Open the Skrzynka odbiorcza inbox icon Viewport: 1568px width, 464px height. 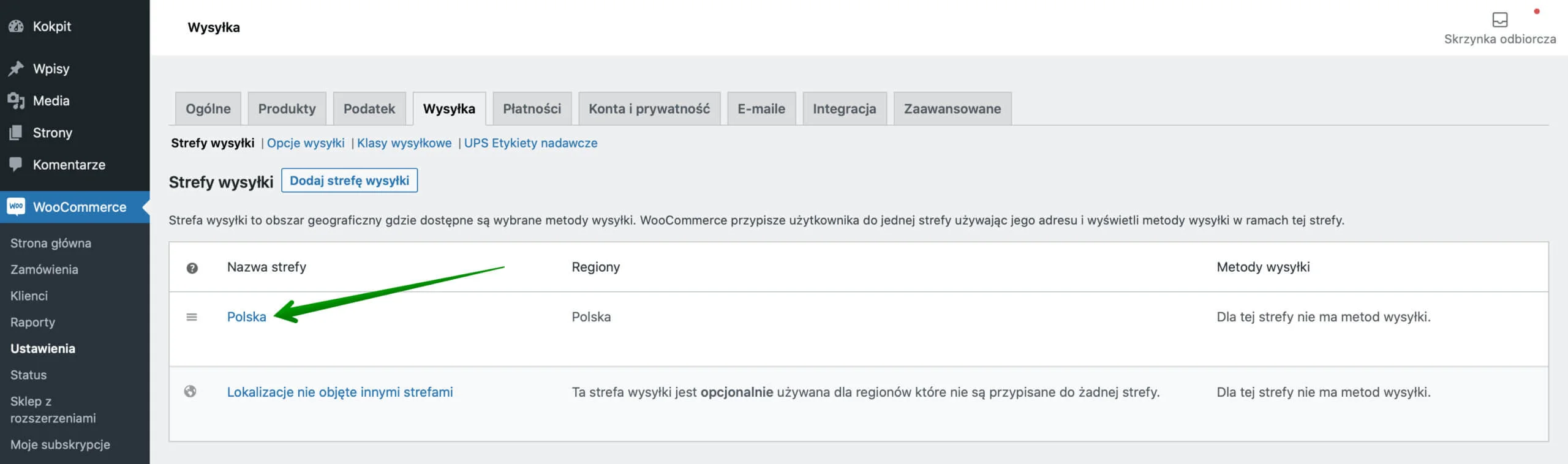(1499, 20)
